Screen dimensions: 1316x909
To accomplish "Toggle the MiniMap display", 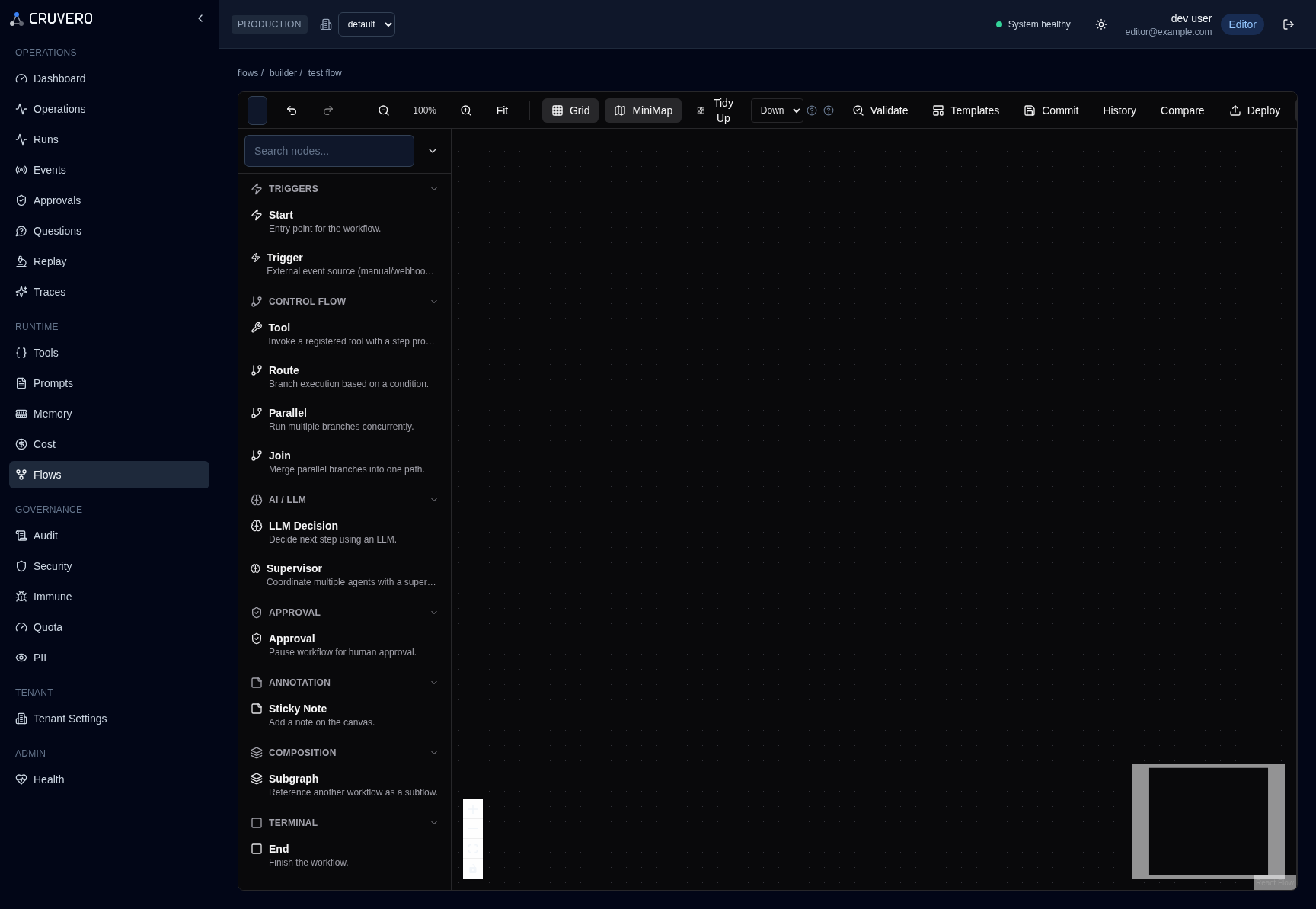I will (643, 110).
